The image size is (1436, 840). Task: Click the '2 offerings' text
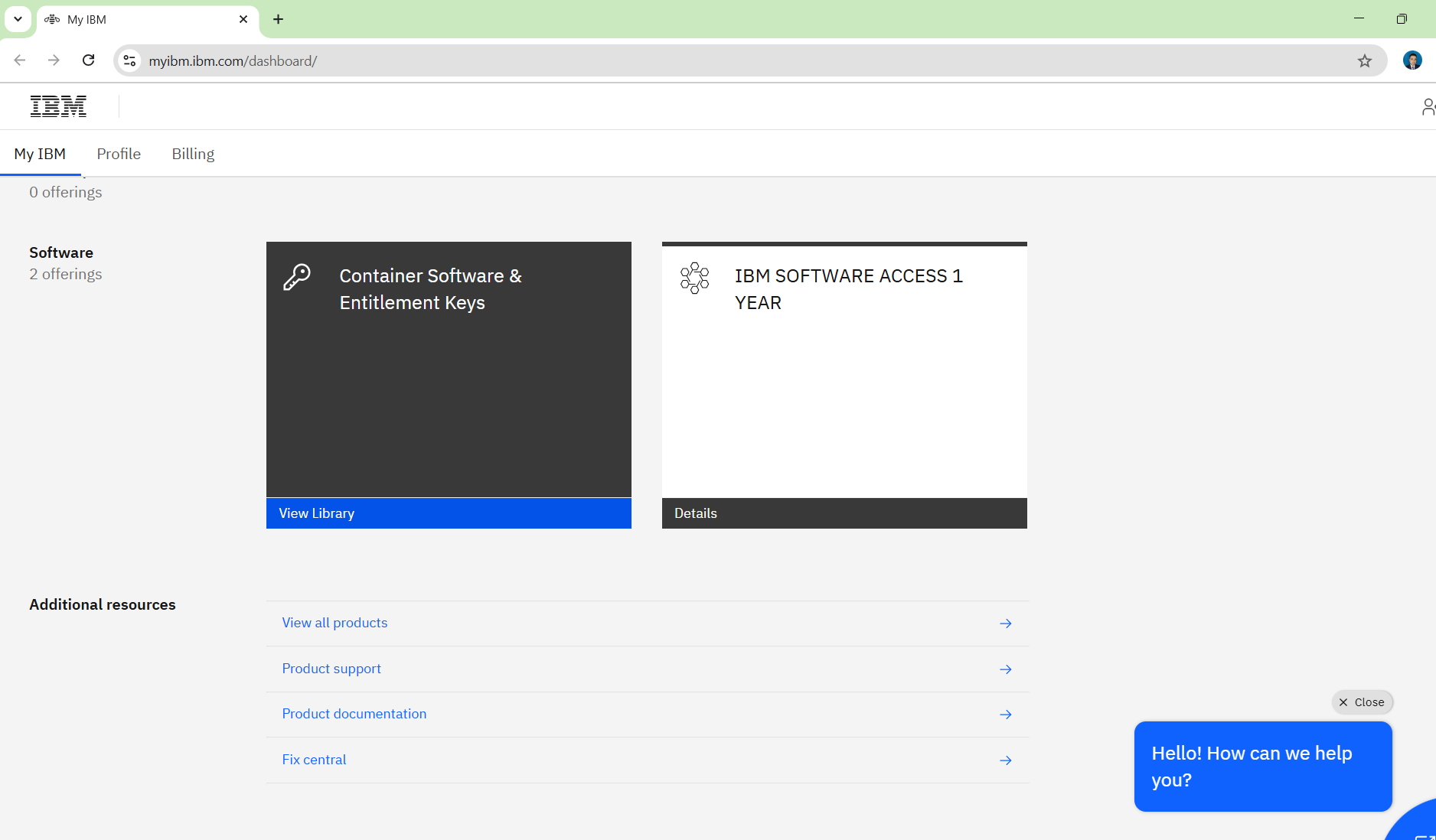point(66,274)
